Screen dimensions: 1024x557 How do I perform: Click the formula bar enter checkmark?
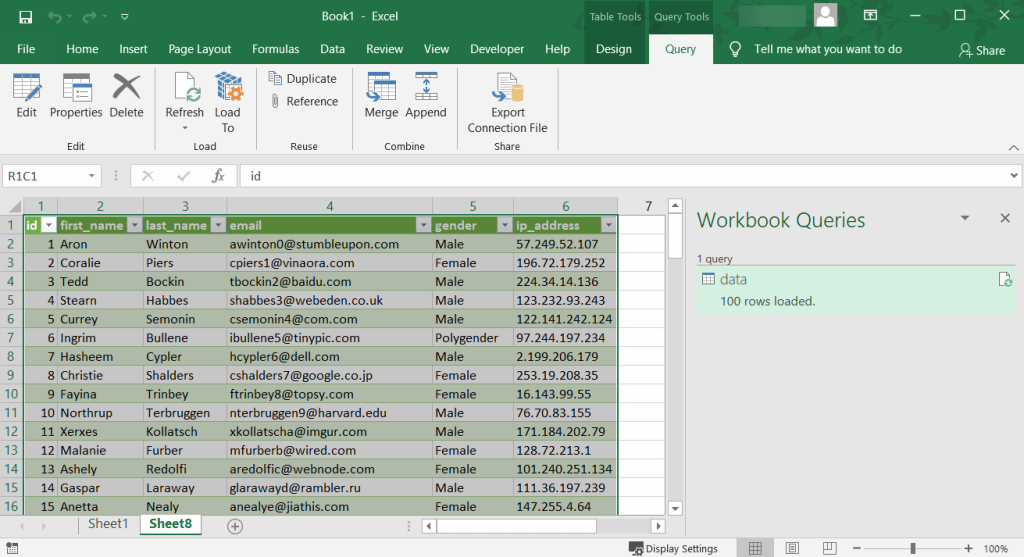pyautogui.click(x=184, y=176)
